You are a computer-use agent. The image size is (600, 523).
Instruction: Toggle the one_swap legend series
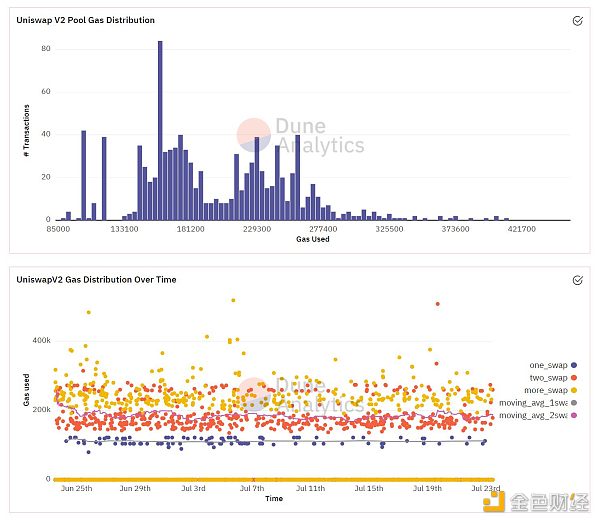coord(553,365)
